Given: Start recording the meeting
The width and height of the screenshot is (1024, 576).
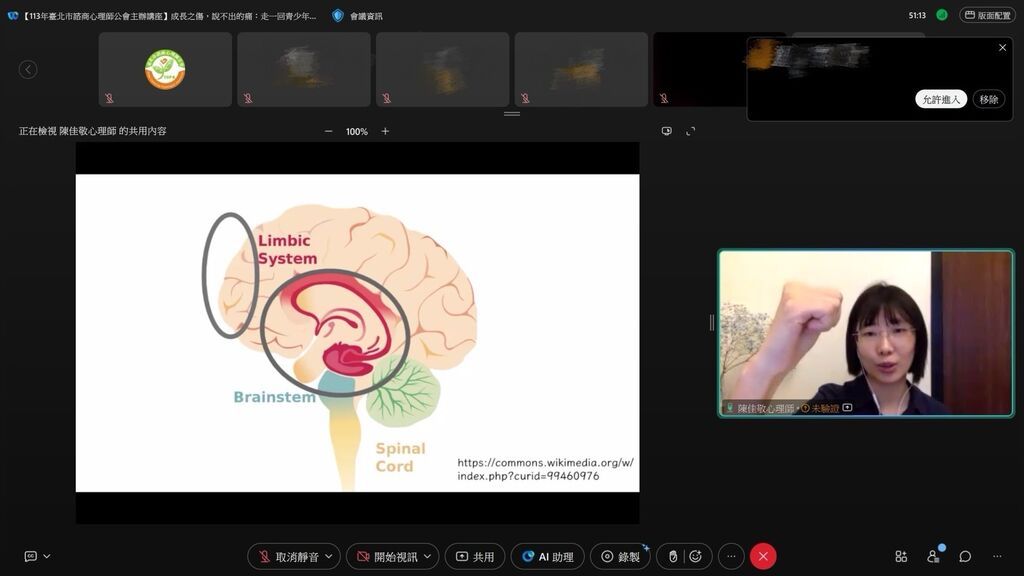Looking at the screenshot, I should coord(620,556).
